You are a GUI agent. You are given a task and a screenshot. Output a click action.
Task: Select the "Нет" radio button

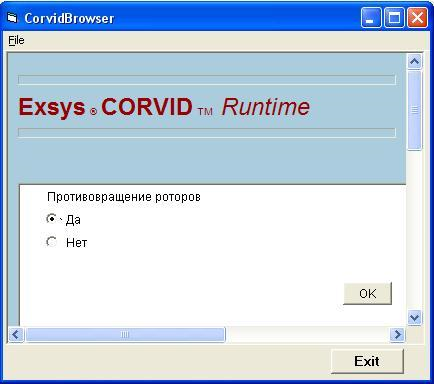(51, 242)
